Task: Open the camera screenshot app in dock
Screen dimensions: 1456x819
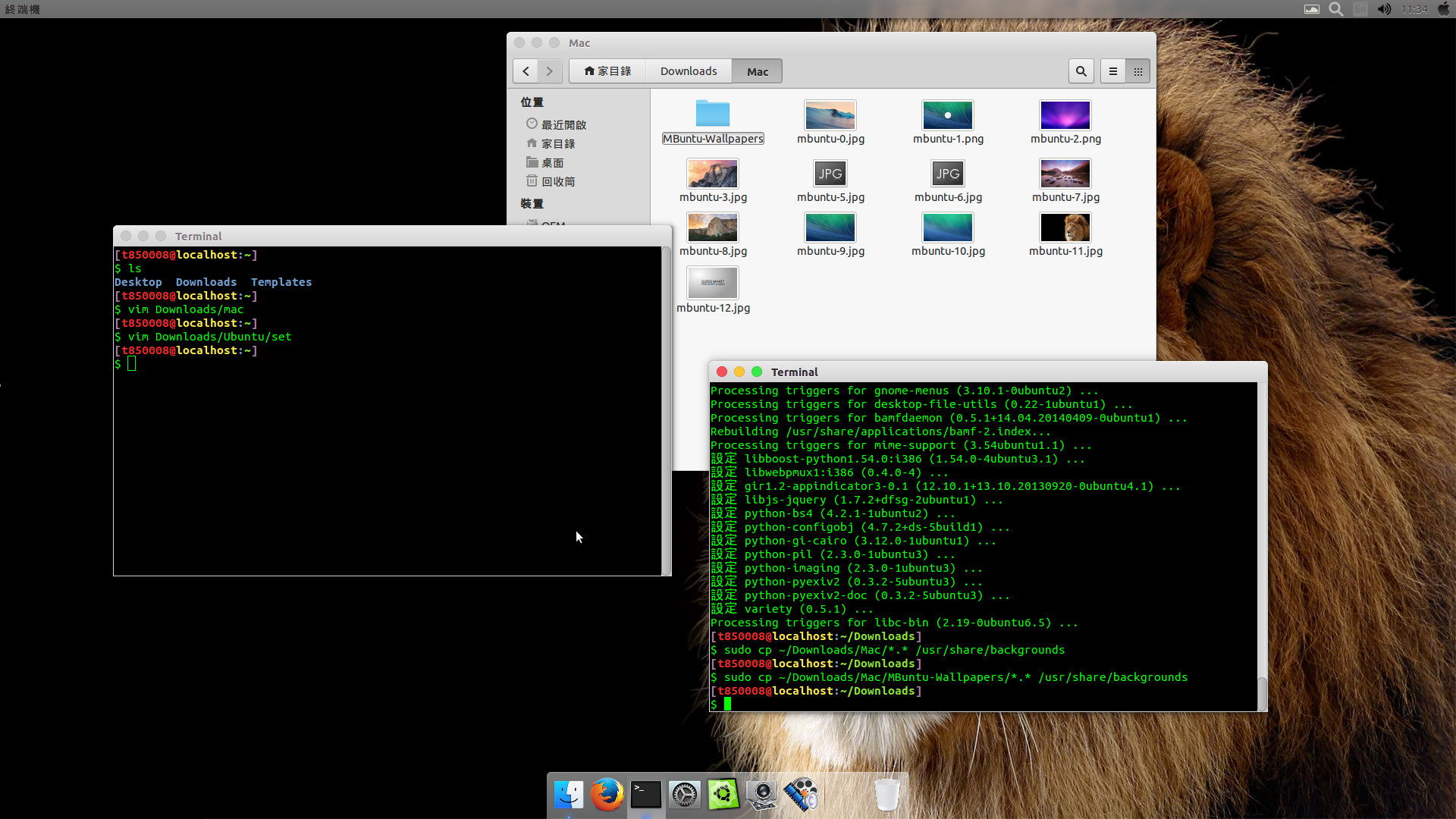Action: coord(762,795)
